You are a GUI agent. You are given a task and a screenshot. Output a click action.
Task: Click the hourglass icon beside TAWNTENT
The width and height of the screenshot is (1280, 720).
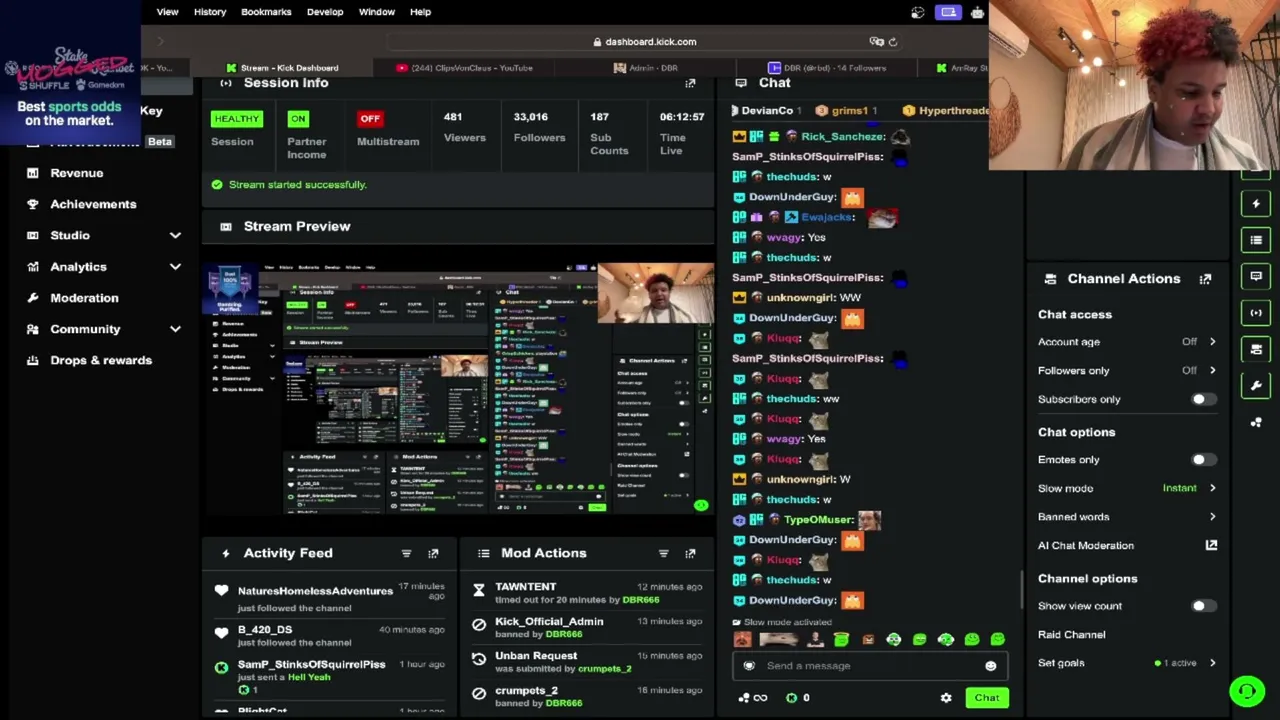point(479,592)
